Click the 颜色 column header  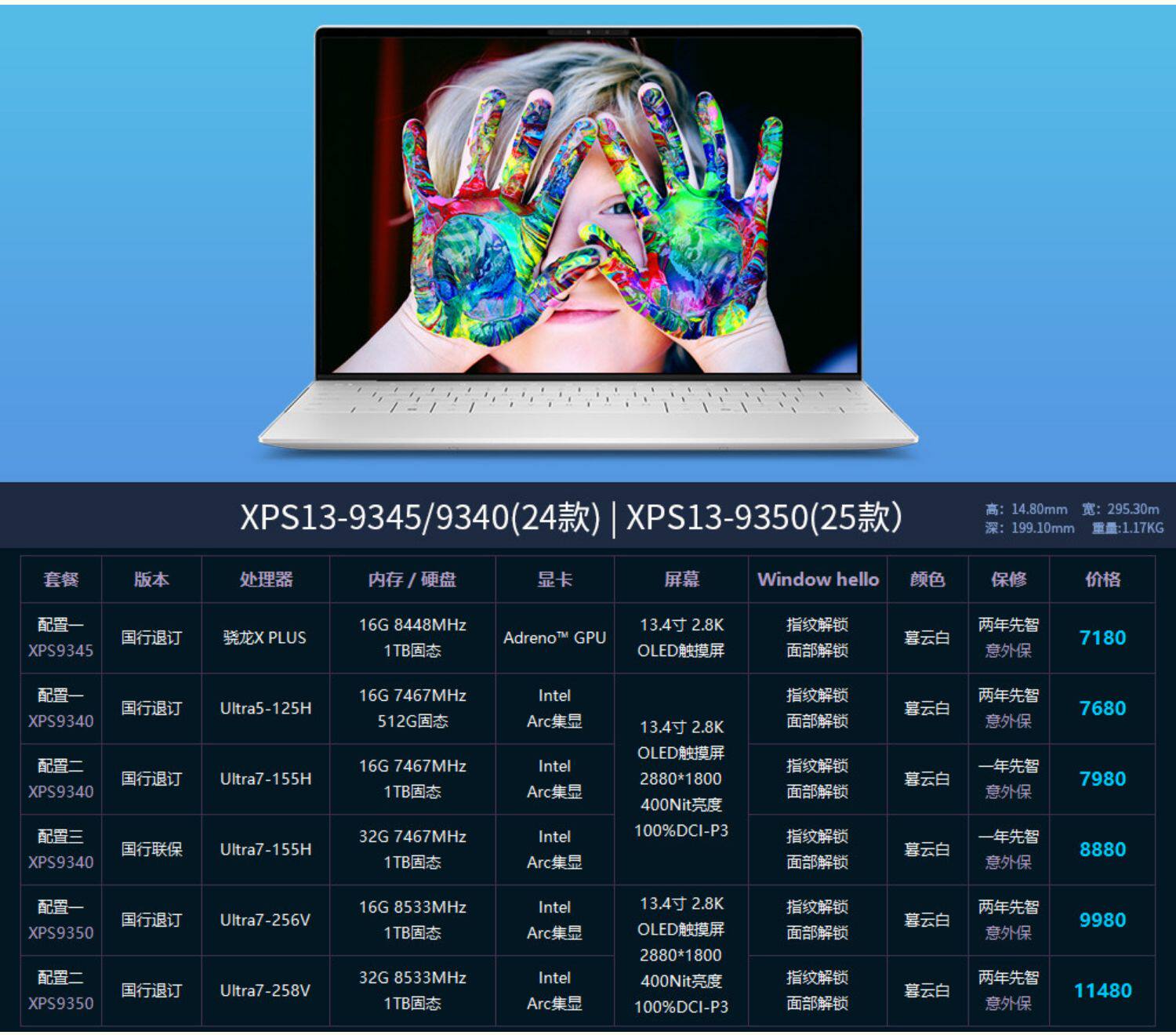tap(927, 579)
